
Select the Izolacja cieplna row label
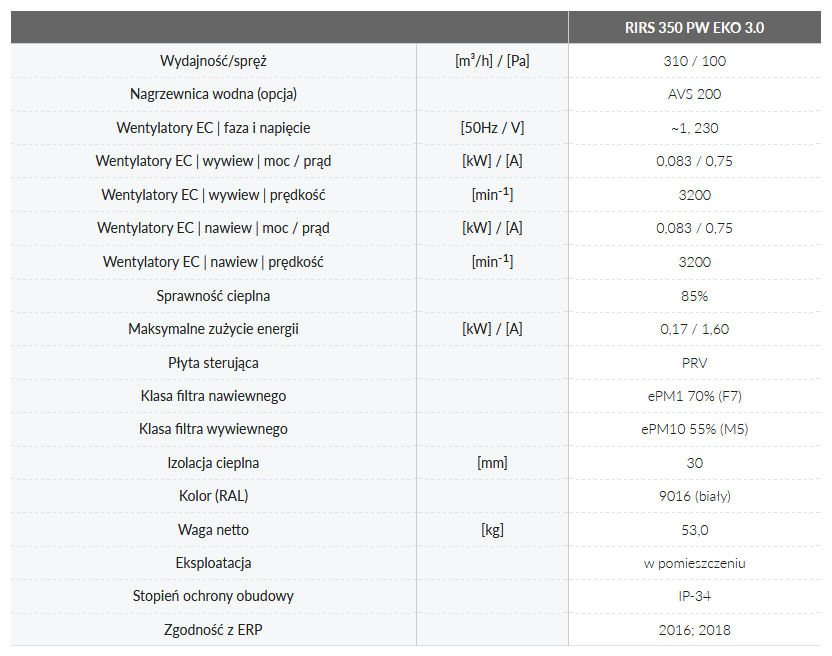tap(213, 463)
